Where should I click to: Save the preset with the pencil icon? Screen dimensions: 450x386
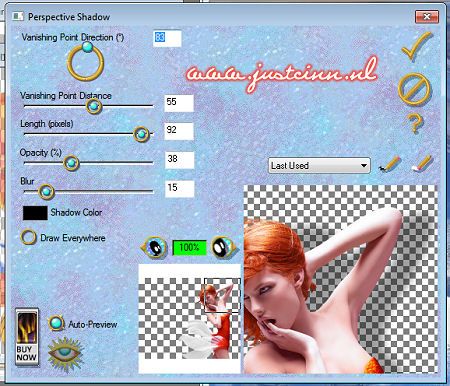390,164
